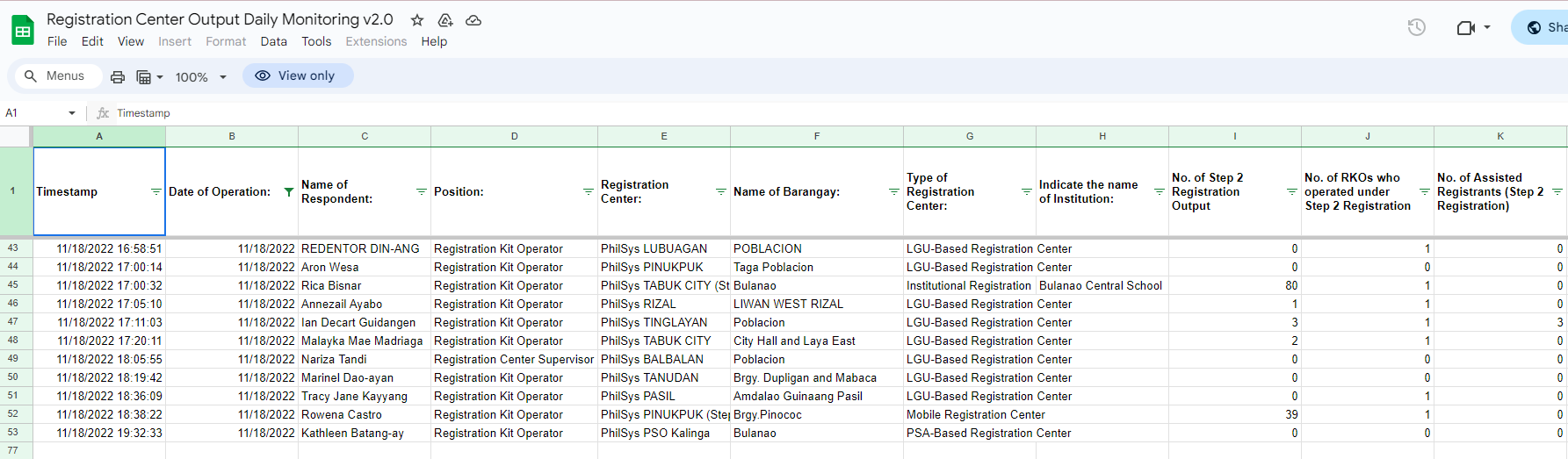
Task: Check the cloud document status icon
Action: pos(473,20)
